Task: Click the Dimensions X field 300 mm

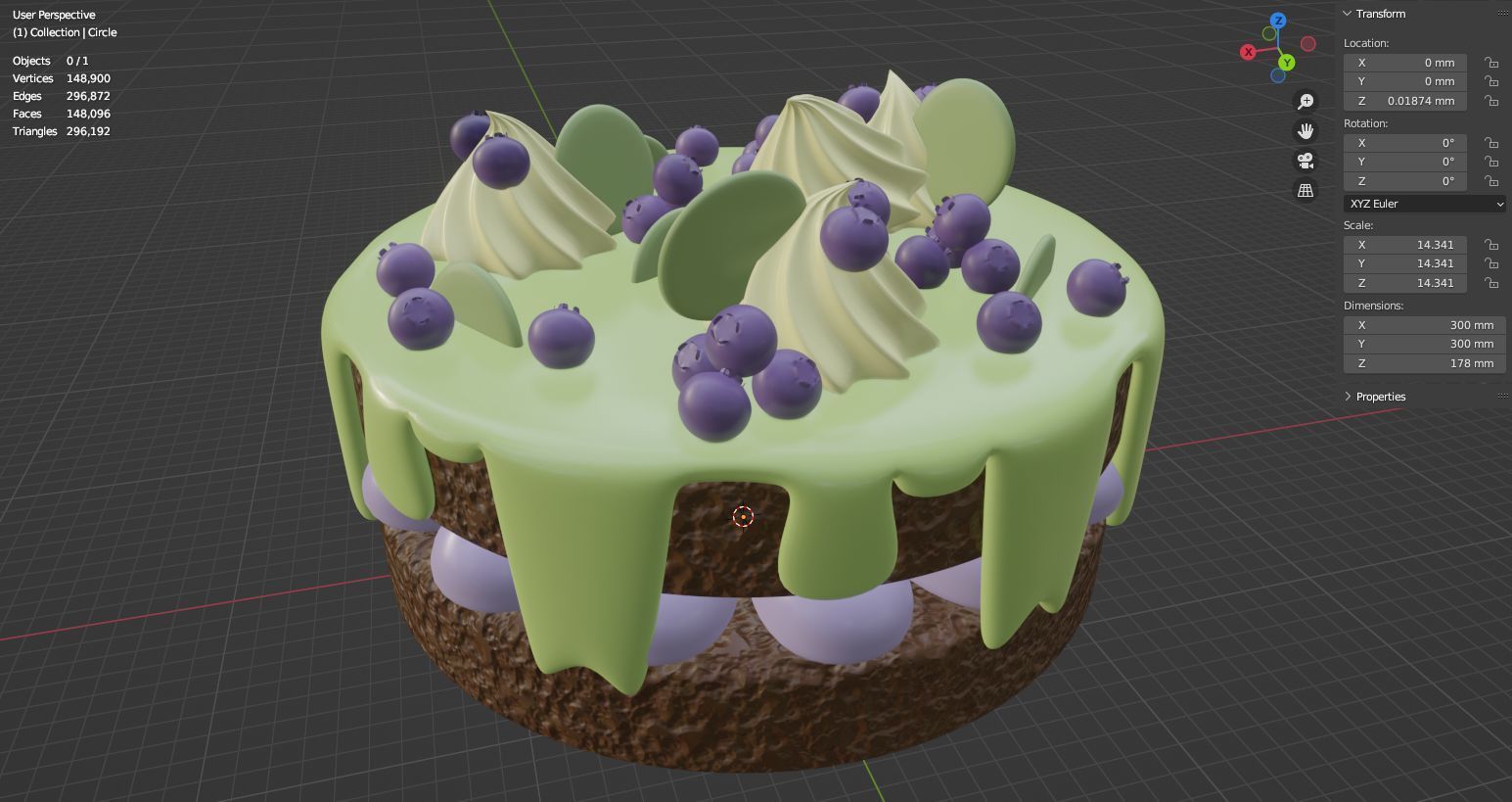Action: click(1425, 325)
